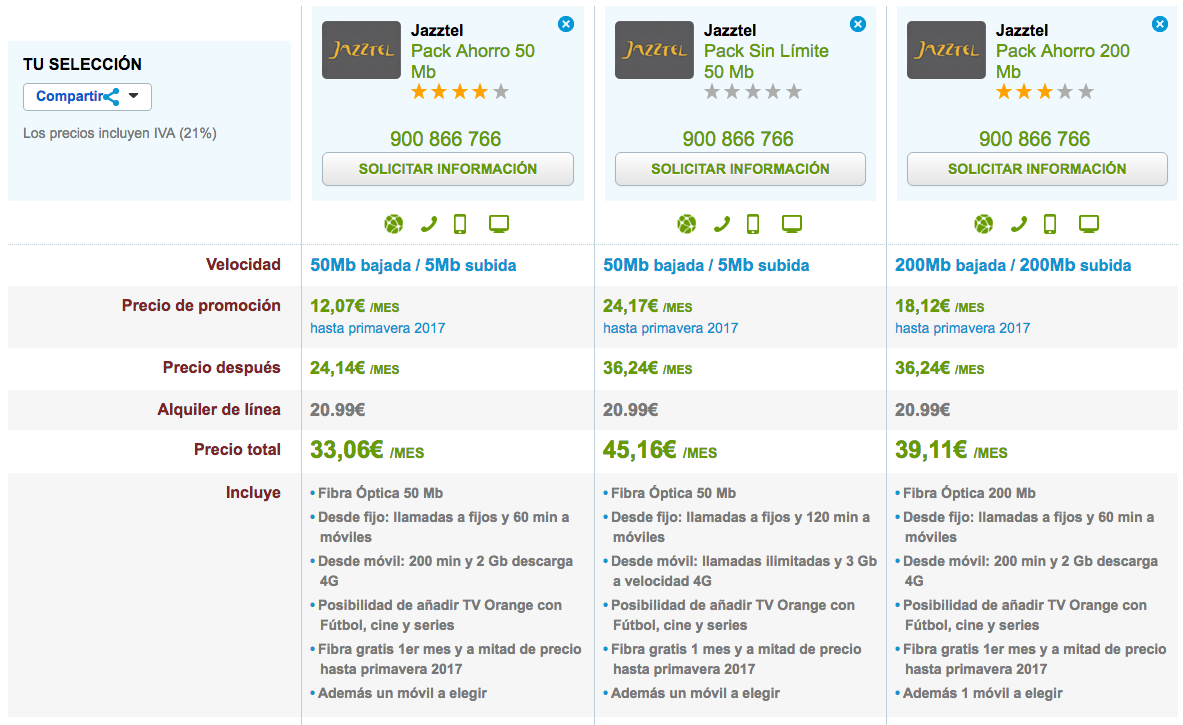Click 'Alquiler de línea' row label
The width and height of the screenshot is (1183, 725).
(x=220, y=410)
